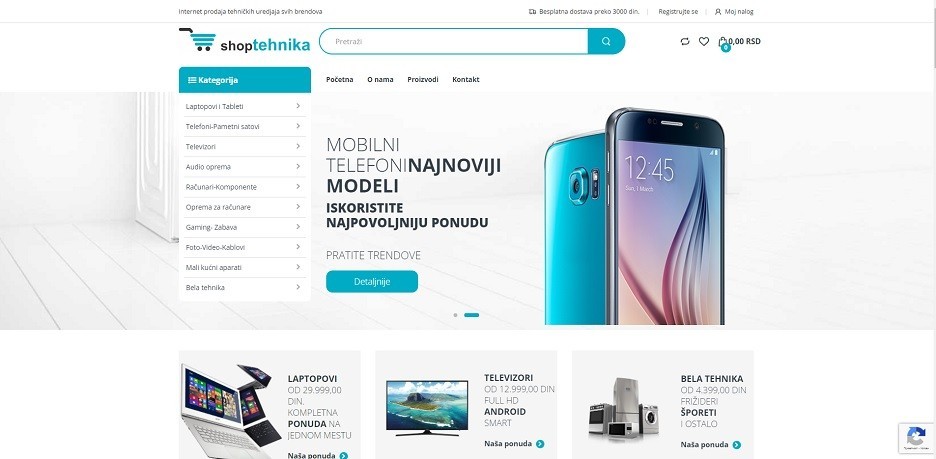Screen dimensions: 936x459
Task: Expand the Televizori category chevron
Action: click(x=298, y=146)
